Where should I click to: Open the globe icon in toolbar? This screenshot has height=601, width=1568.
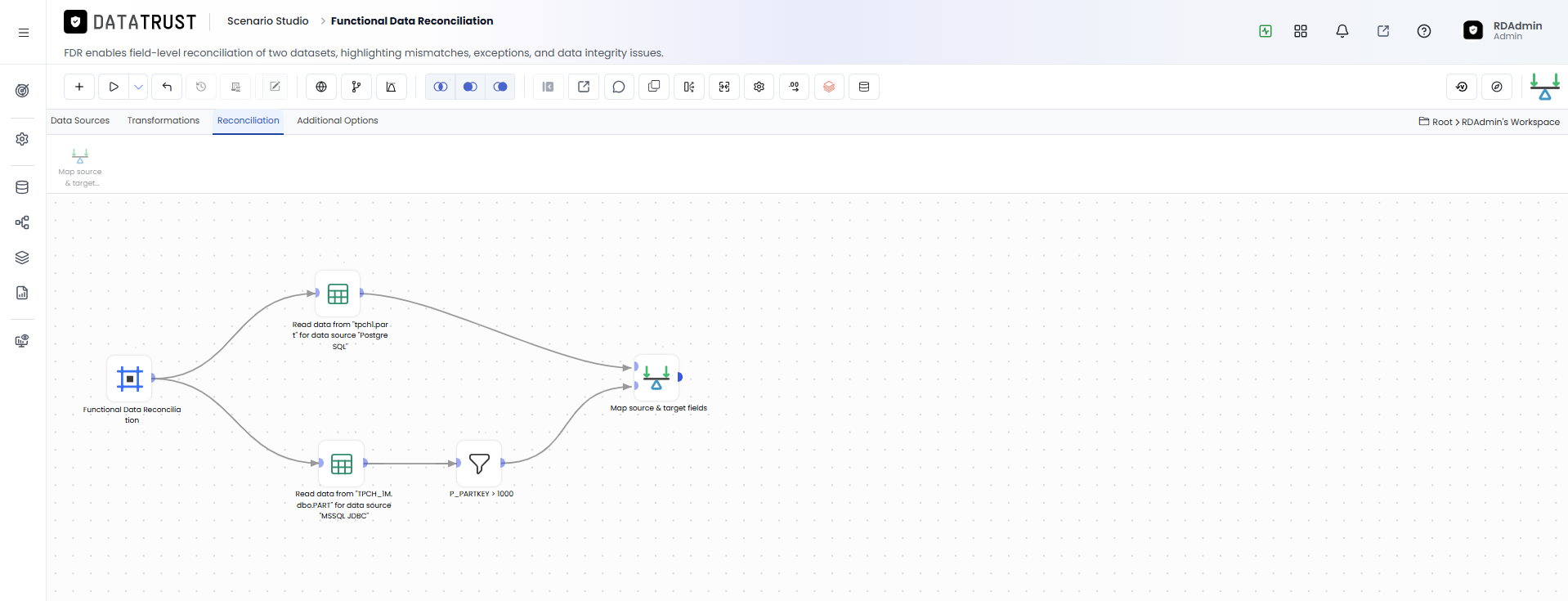321,87
